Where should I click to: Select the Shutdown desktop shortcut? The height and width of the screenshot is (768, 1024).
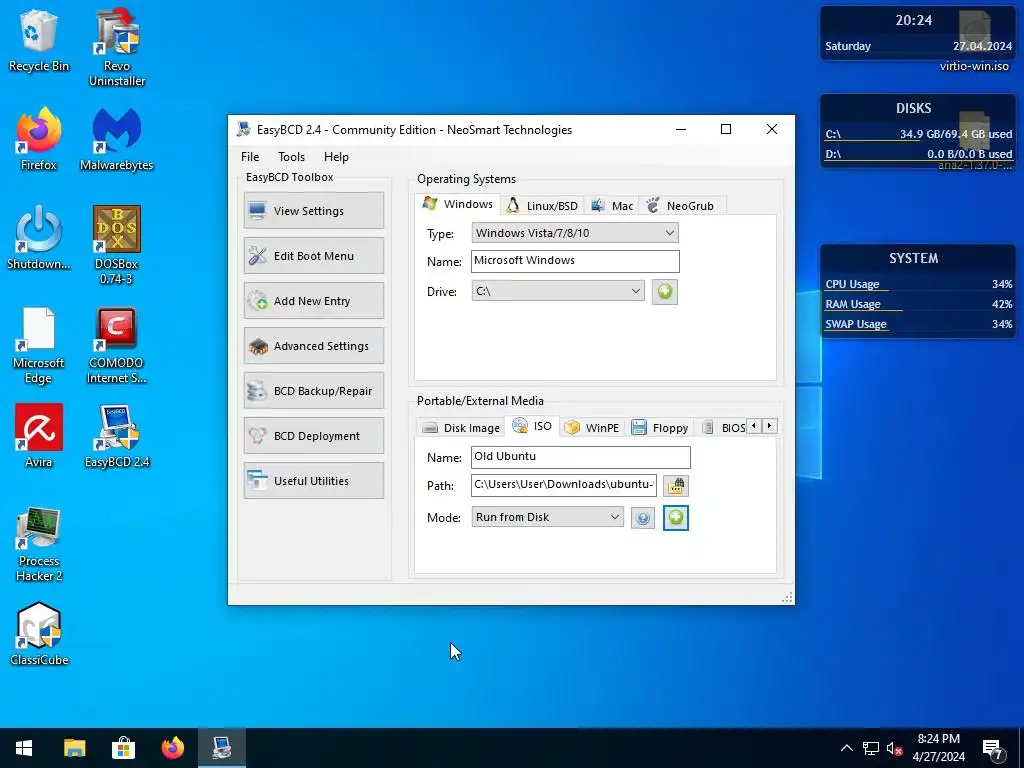[39, 238]
